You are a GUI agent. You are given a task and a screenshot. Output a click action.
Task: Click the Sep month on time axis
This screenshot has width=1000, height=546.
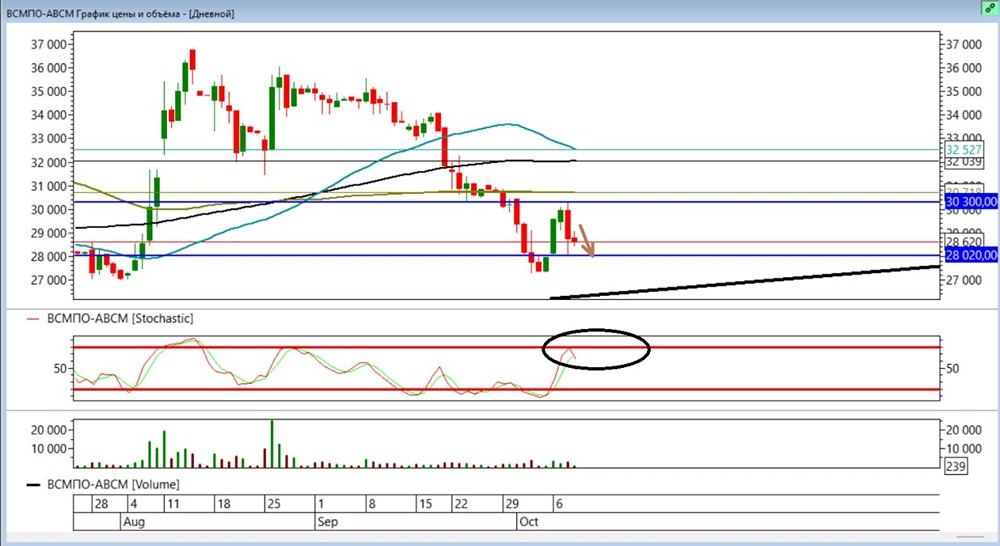(326, 522)
